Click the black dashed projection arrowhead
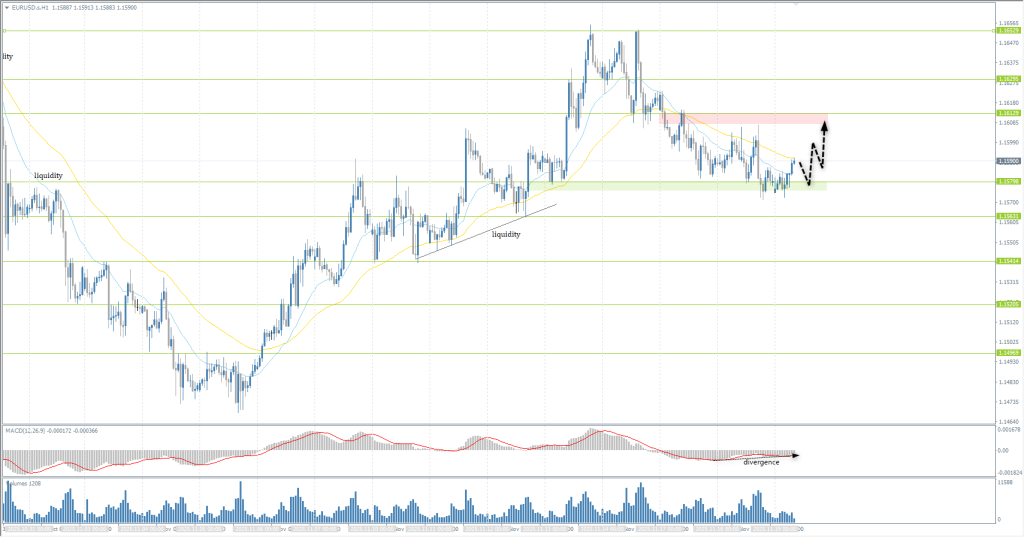The height and width of the screenshot is (537, 1024). (824, 125)
